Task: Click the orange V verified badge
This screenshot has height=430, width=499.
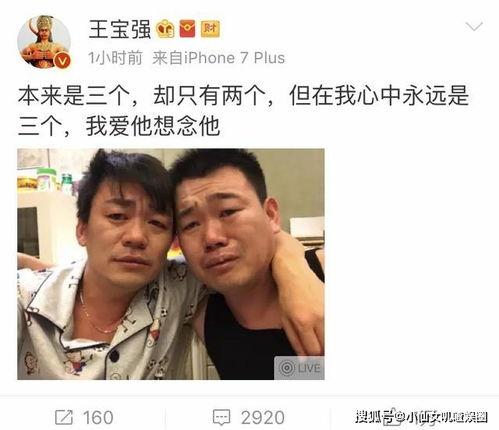Action: pos(62,60)
